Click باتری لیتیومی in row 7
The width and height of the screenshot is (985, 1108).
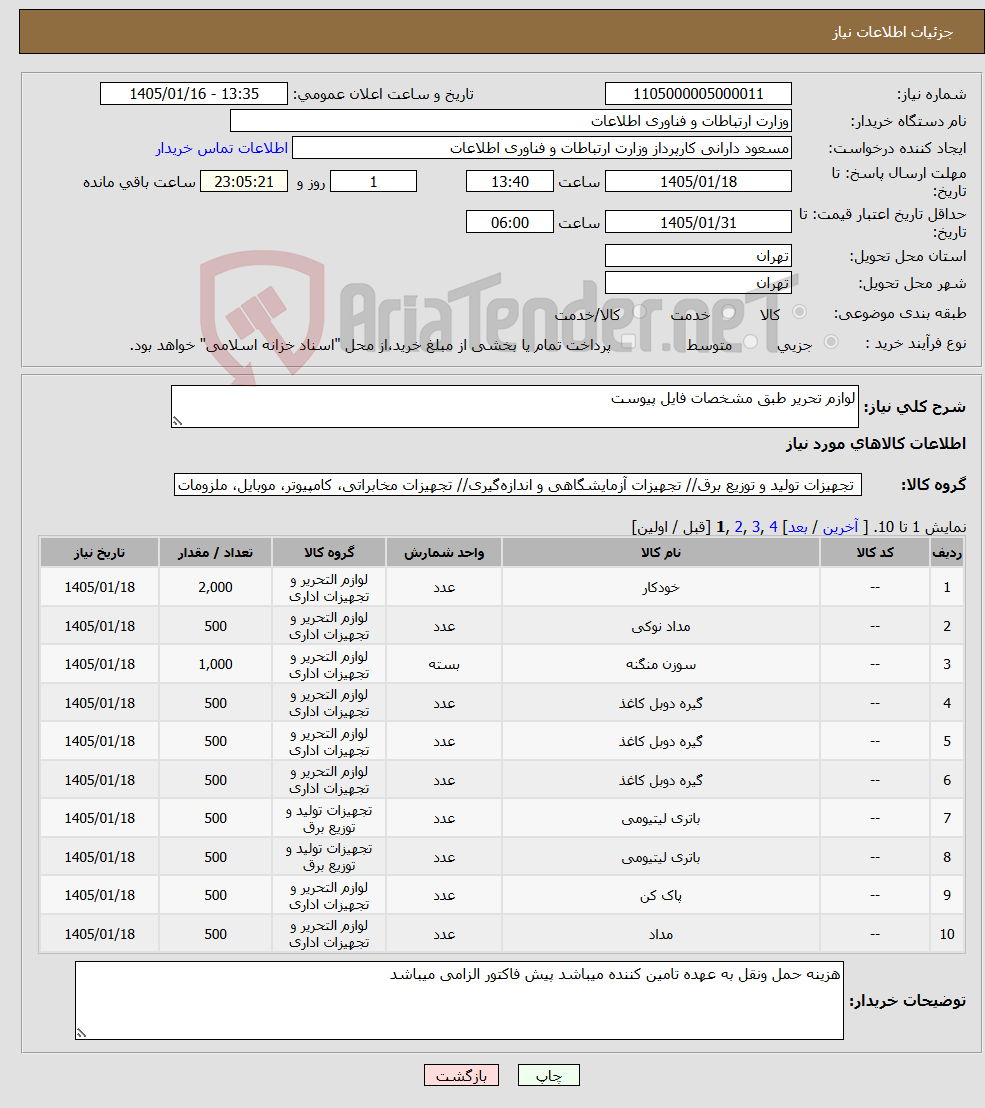coord(661,818)
